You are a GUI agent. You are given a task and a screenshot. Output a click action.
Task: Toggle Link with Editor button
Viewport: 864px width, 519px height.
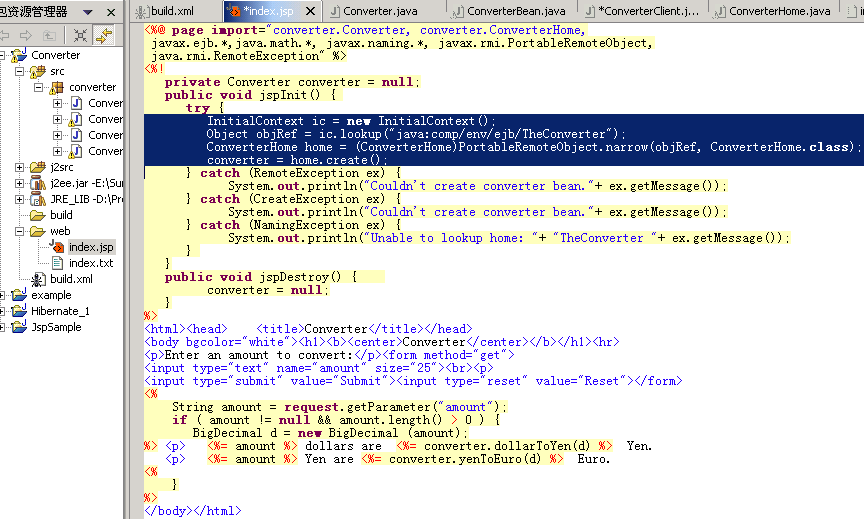click(104, 36)
